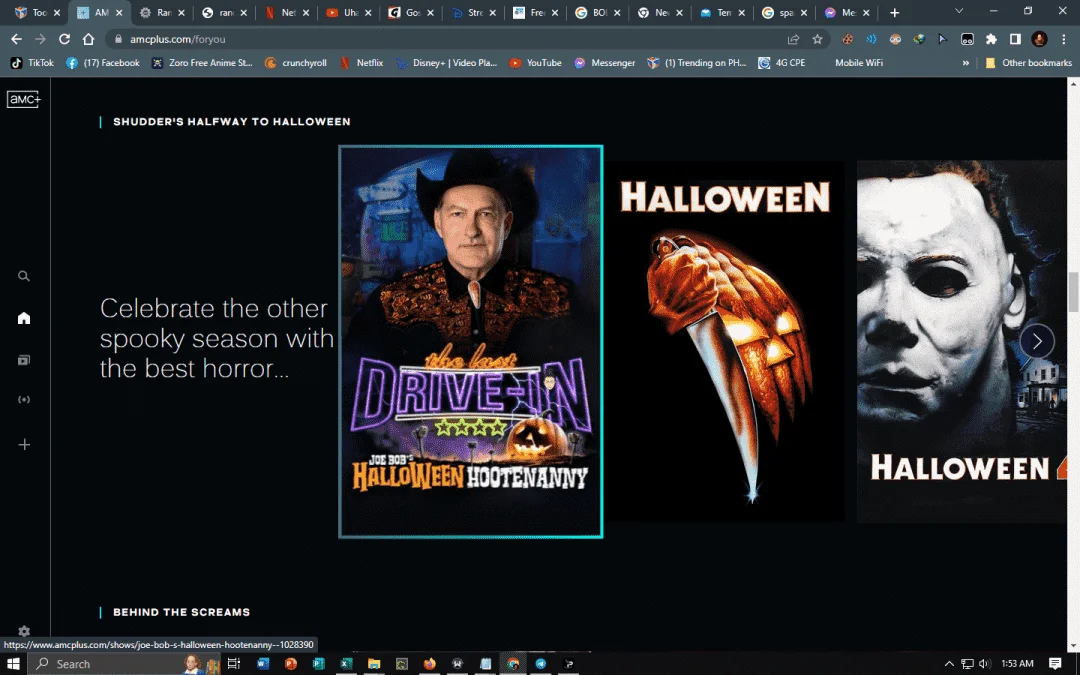1080x675 pixels.
Task: Open volume control in system tray
Action: (x=984, y=663)
